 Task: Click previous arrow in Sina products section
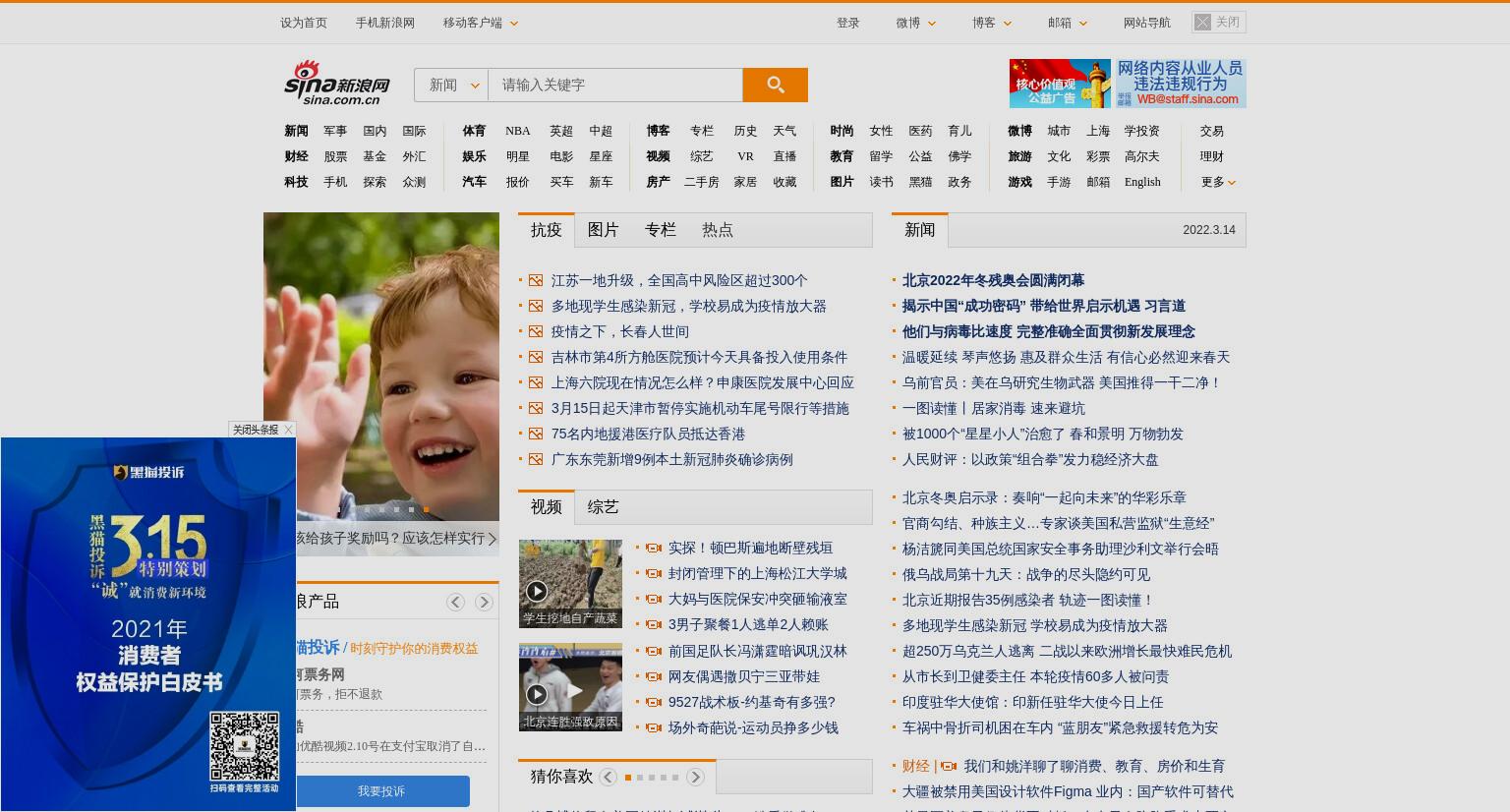(455, 602)
